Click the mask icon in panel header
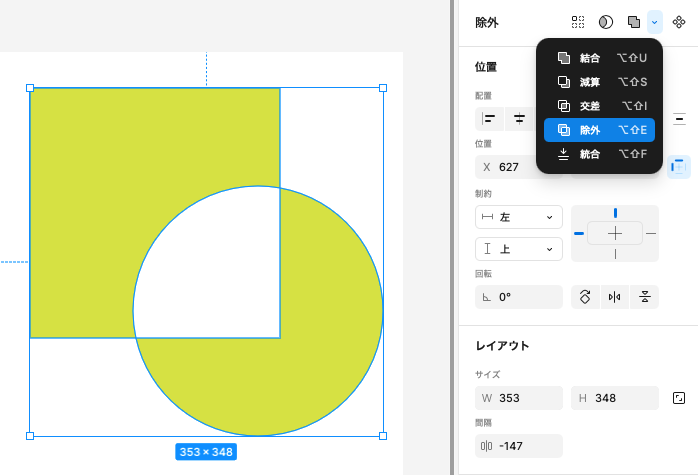Viewport: 698px width, 475px height. (x=606, y=22)
